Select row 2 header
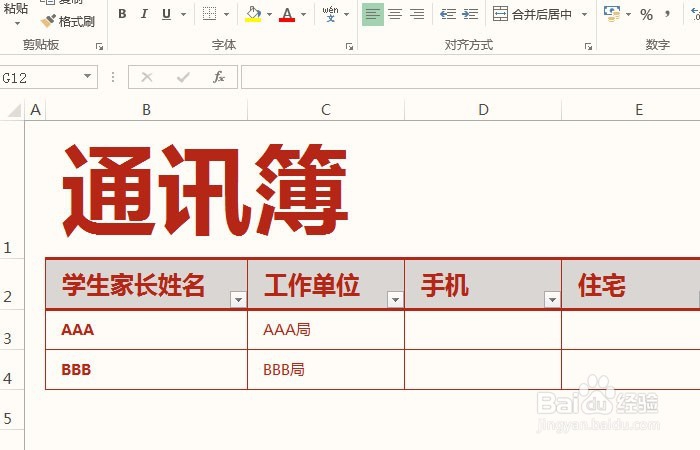The image size is (700, 450). (12, 284)
